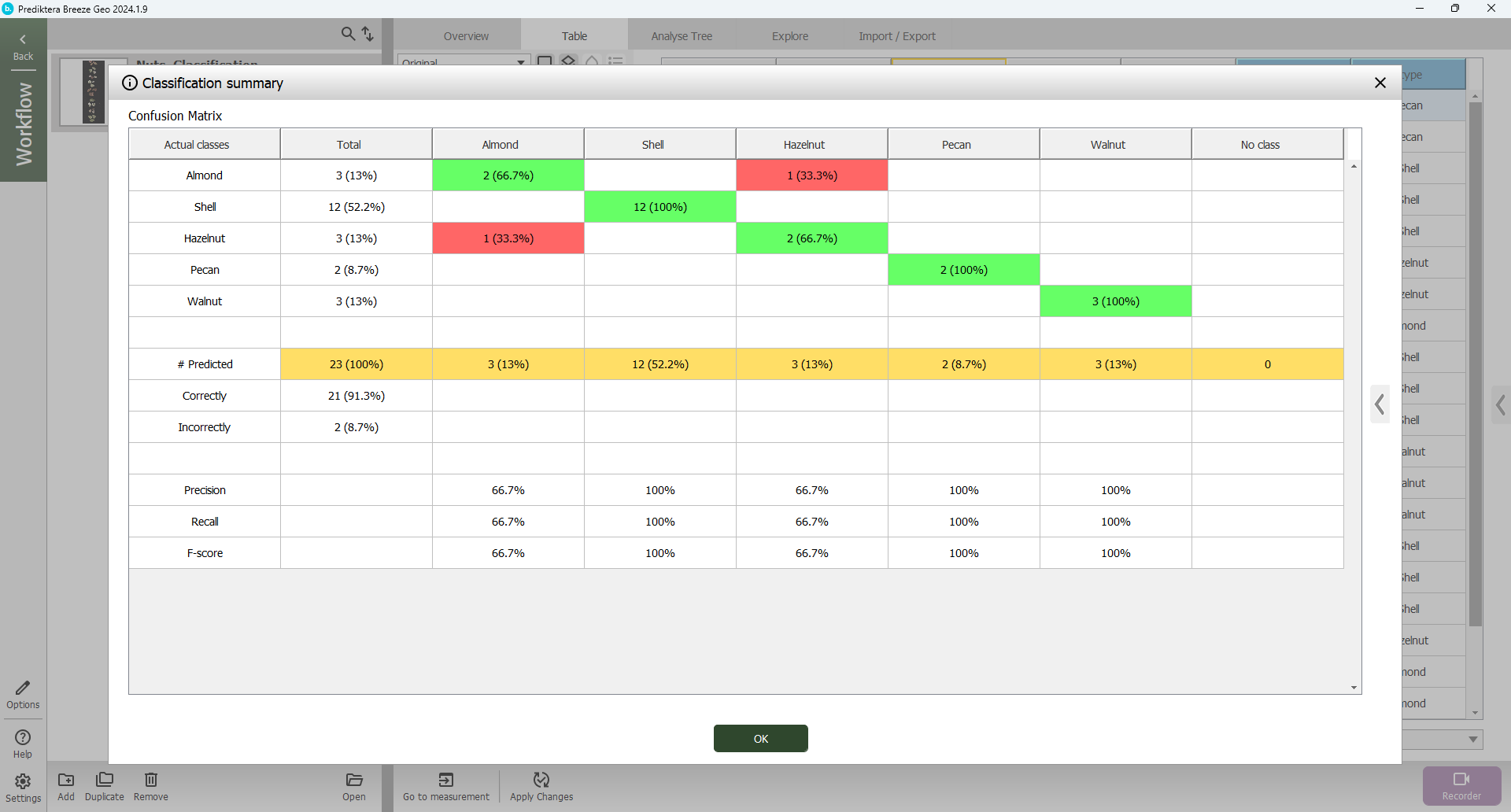The image size is (1511, 812).
Task: Click the search magnifier icon
Action: (348, 34)
